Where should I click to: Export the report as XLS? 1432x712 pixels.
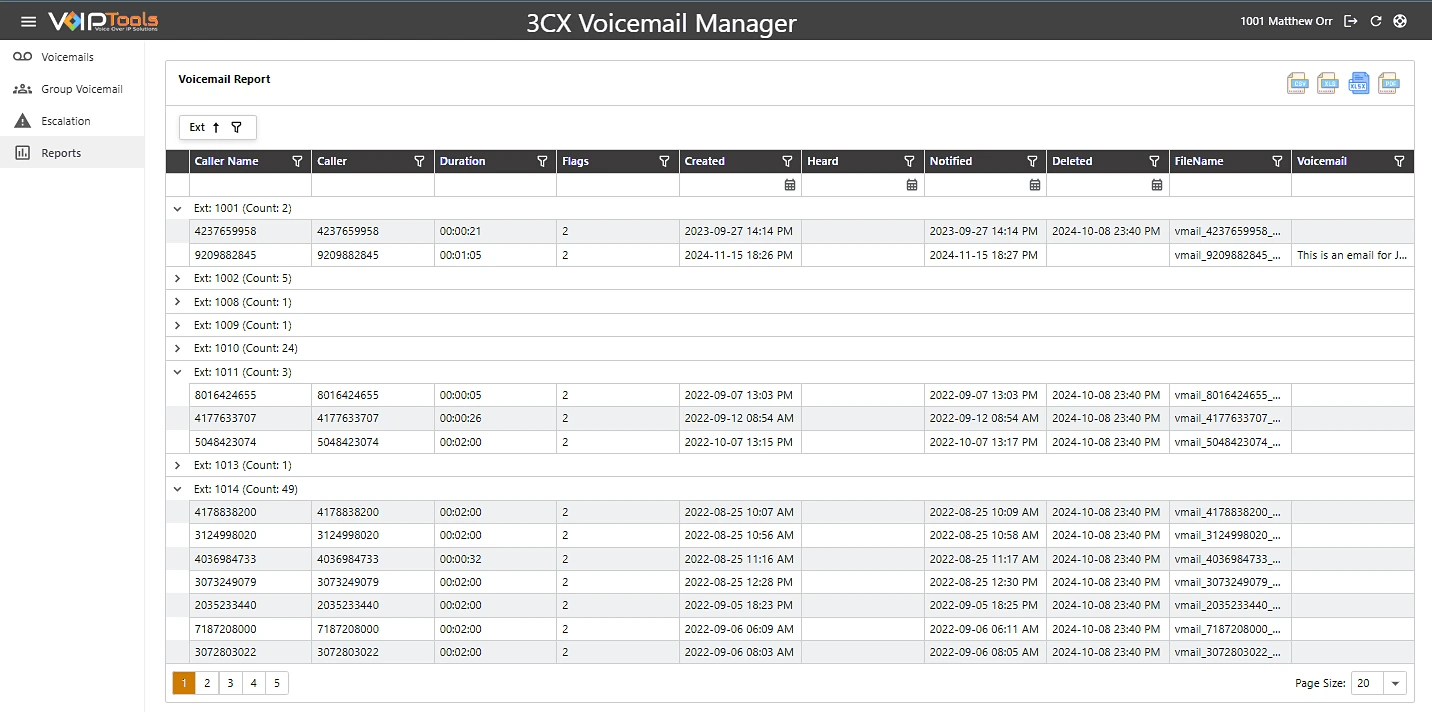1328,83
